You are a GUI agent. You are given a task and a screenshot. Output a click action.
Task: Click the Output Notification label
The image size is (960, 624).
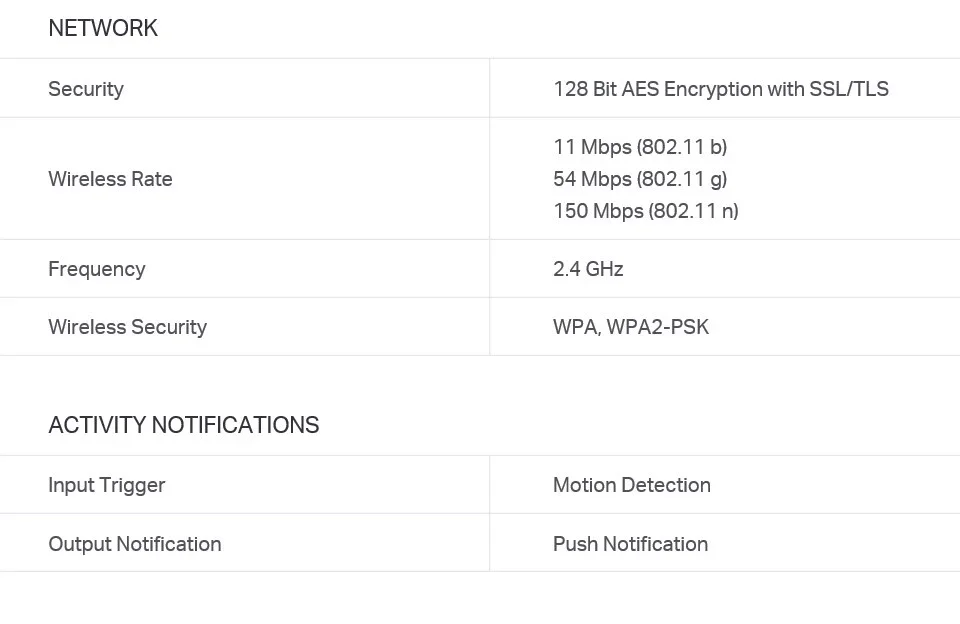click(x=135, y=544)
